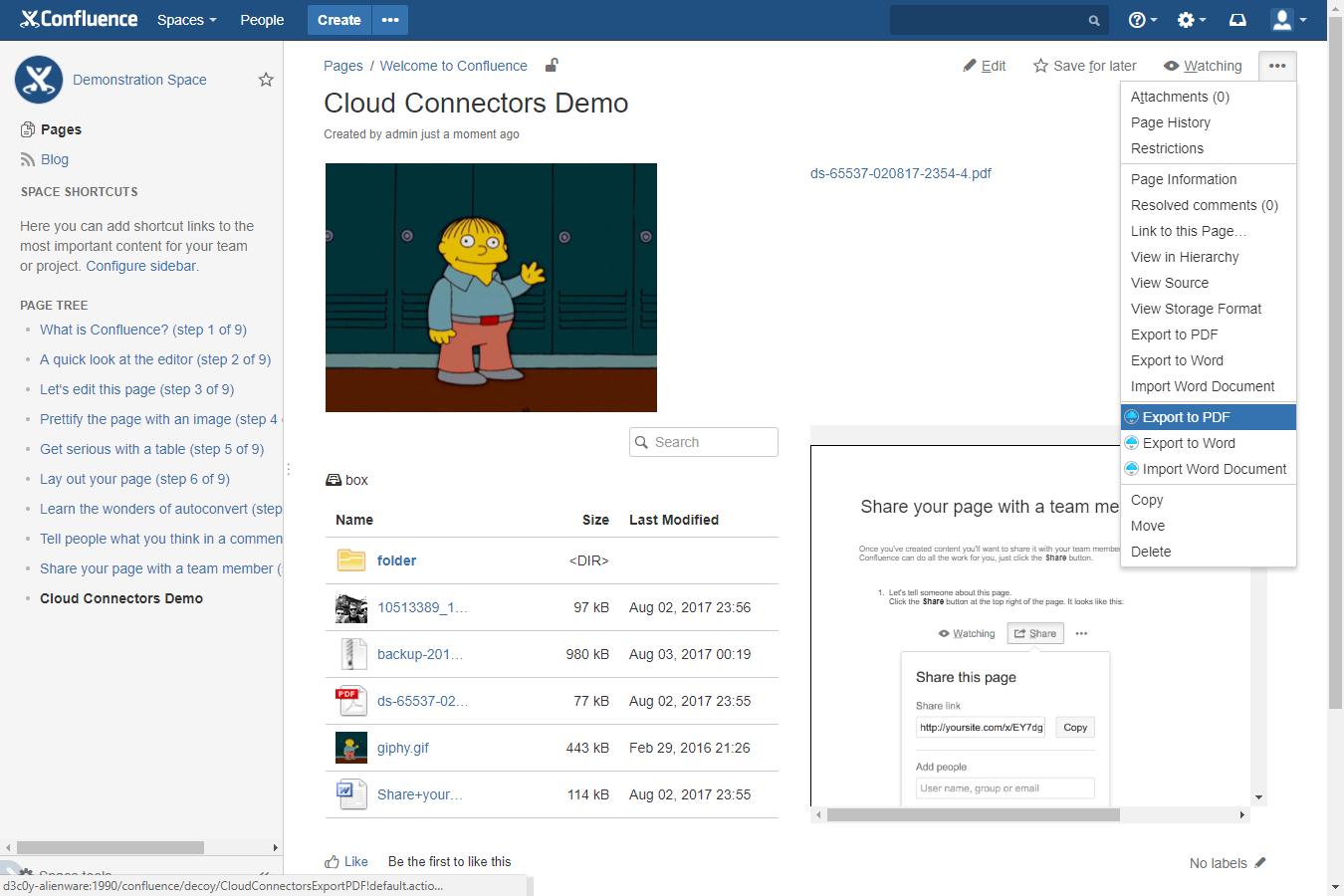This screenshot has width=1344, height=896.
Task: Click the giphy.gif thumbnail icon
Action: (x=351, y=748)
